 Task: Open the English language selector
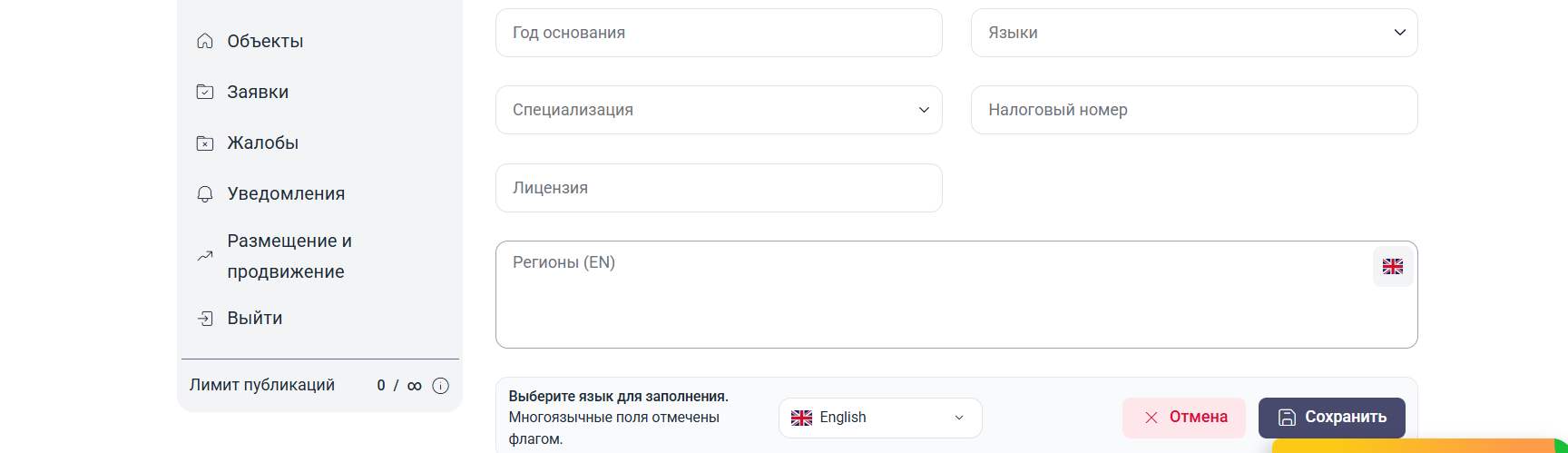[x=880, y=418]
